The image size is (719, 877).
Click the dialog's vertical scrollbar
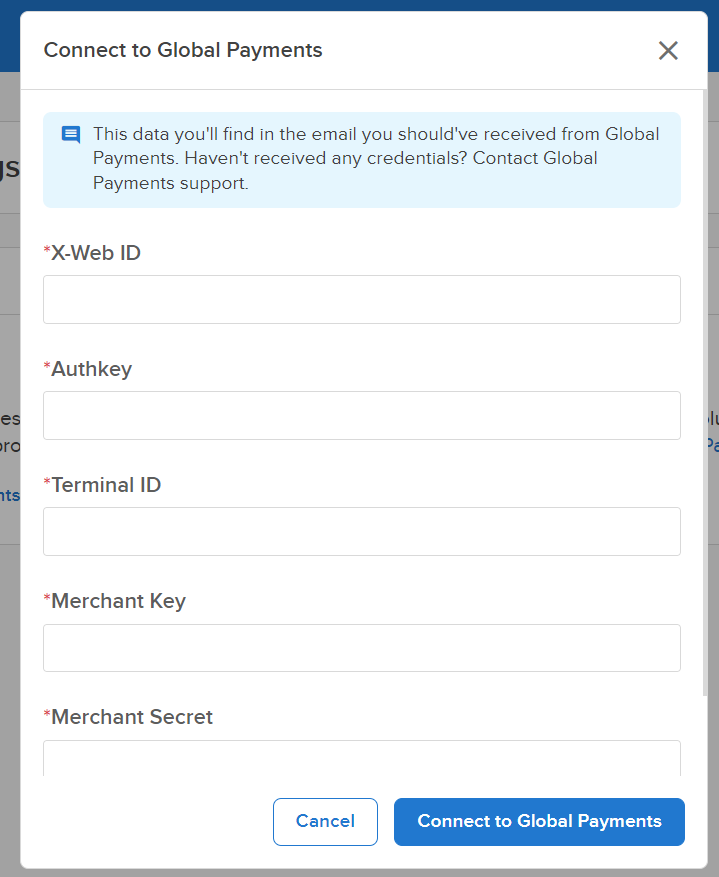704,392
